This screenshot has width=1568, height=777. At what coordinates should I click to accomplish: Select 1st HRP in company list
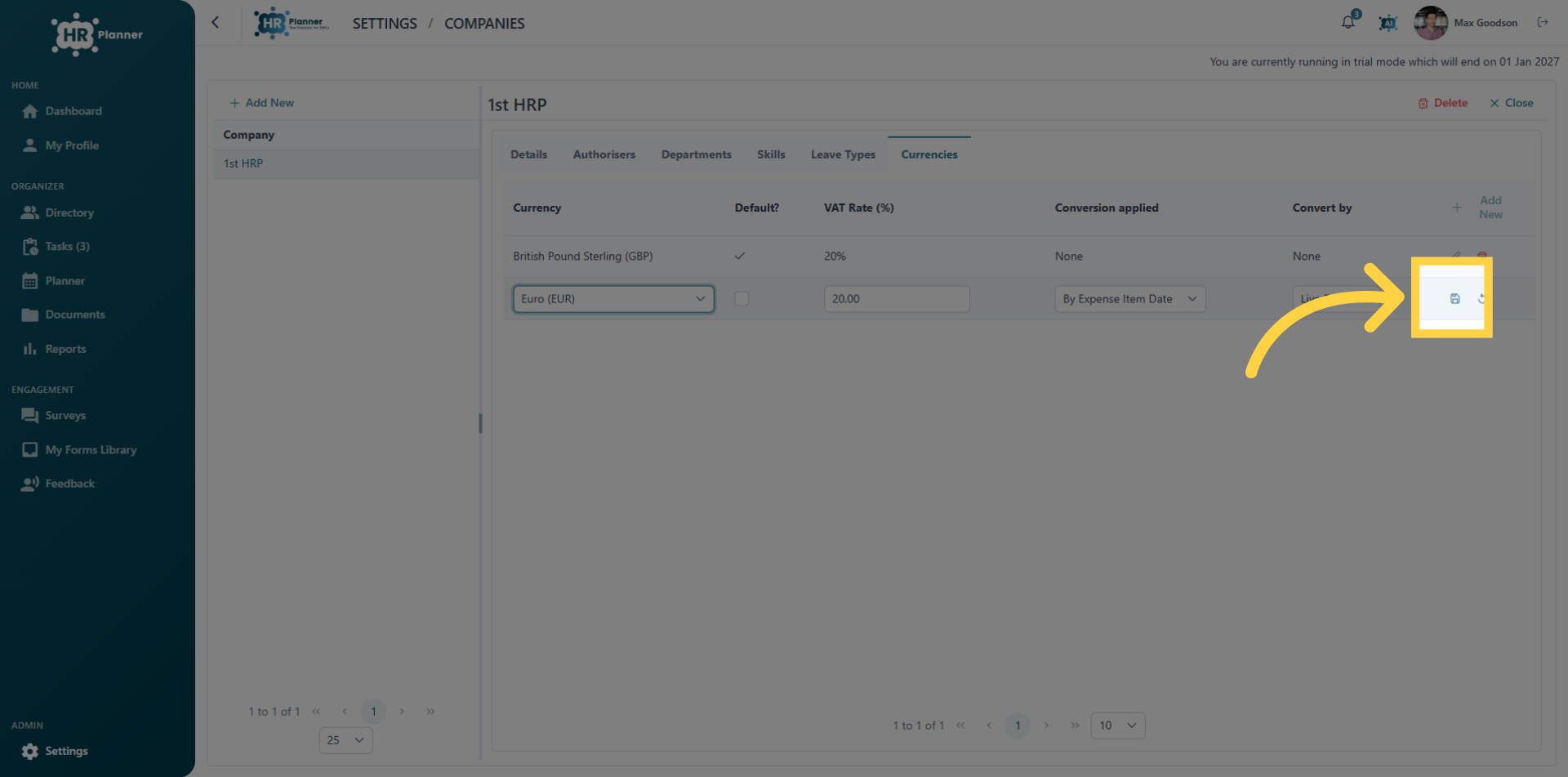click(x=346, y=163)
